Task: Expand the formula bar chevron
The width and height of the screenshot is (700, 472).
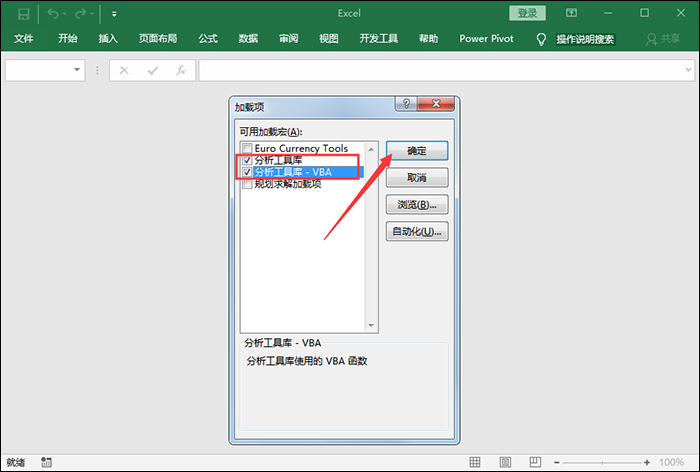Action: tap(688, 70)
